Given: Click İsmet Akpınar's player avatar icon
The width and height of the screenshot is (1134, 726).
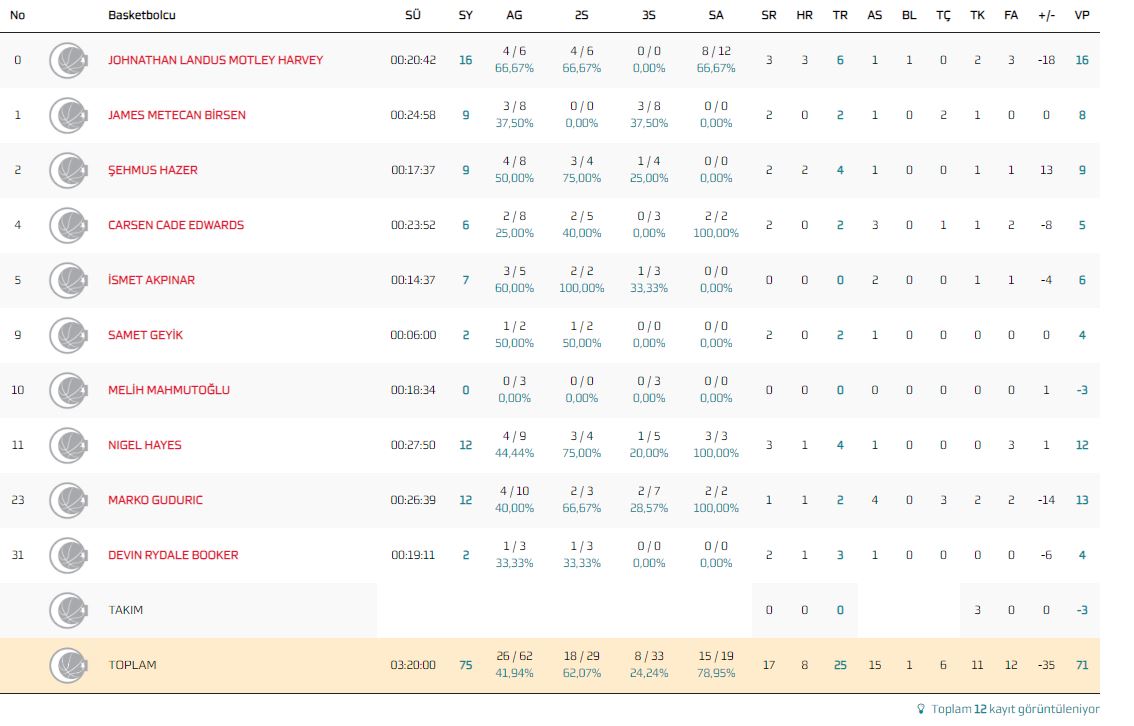Looking at the screenshot, I should coord(68,280).
